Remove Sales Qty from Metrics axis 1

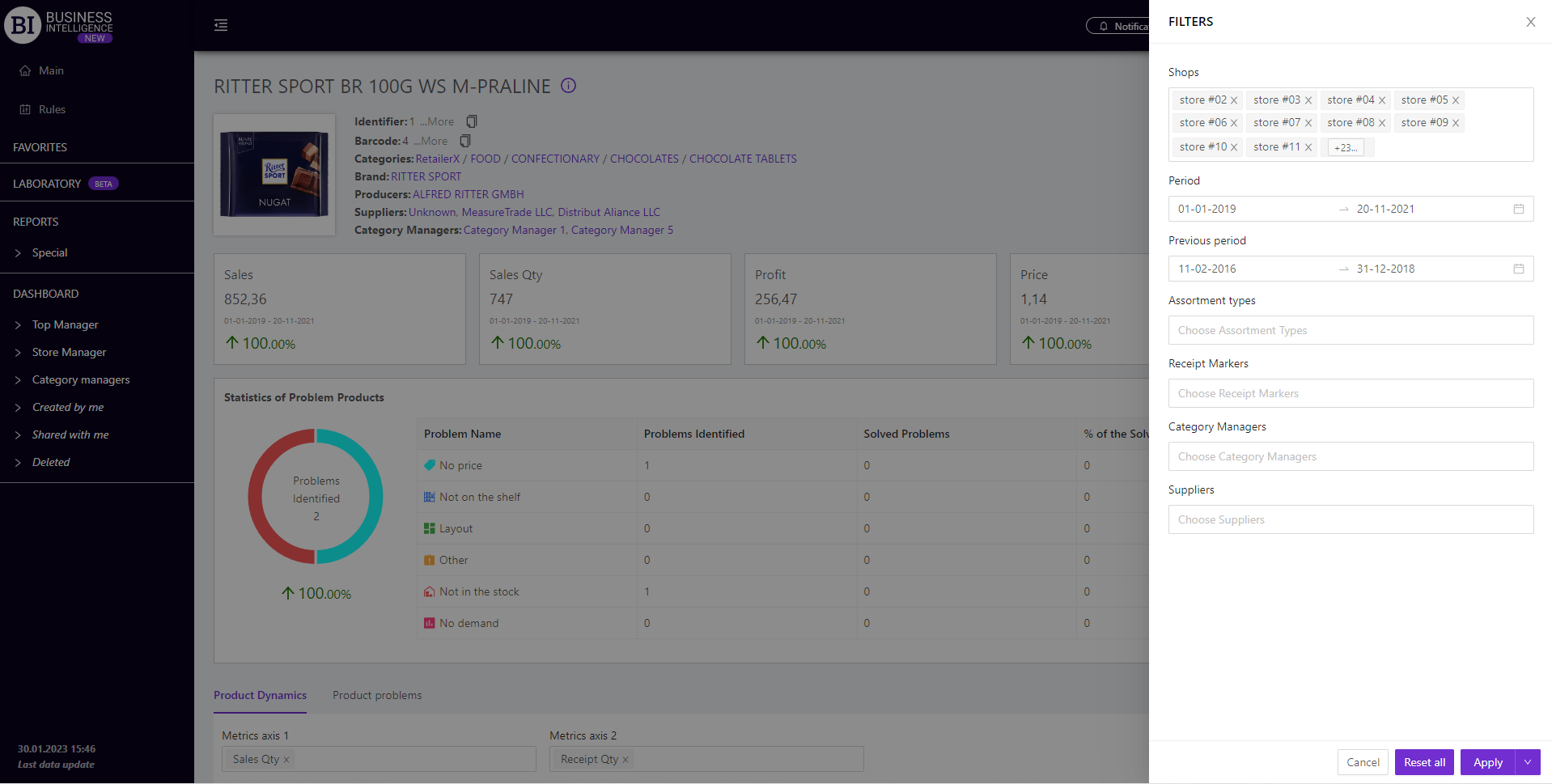click(x=286, y=760)
